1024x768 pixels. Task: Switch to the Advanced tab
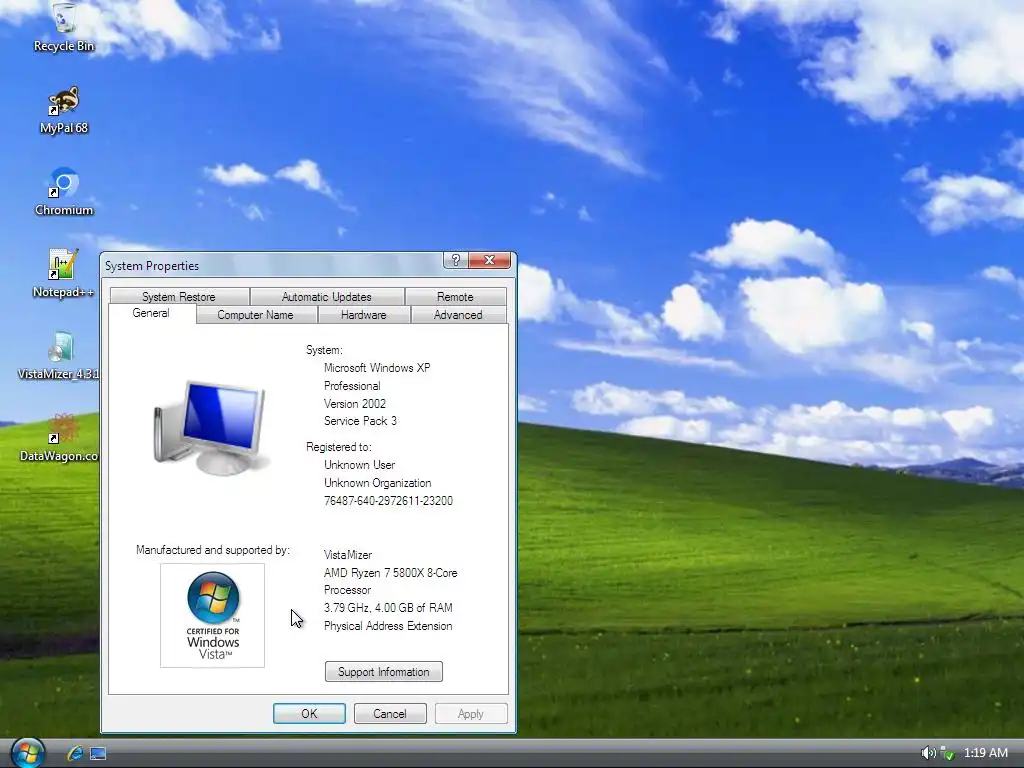pyautogui.click(x=458, y=315)
